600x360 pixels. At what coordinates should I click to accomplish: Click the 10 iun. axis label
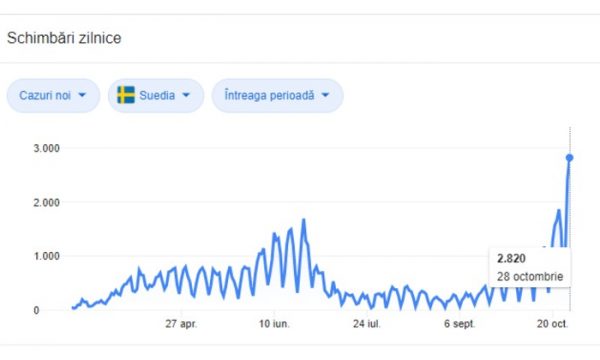[274, 324]
